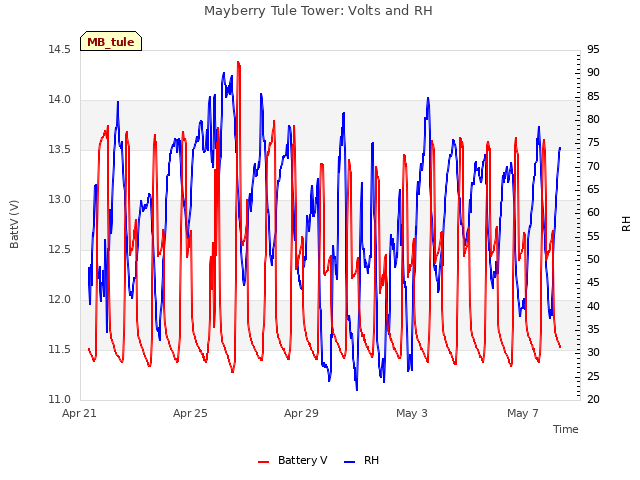Click the blue RH peak near 90
The image size is (640, 480).
tap(224, 73)
